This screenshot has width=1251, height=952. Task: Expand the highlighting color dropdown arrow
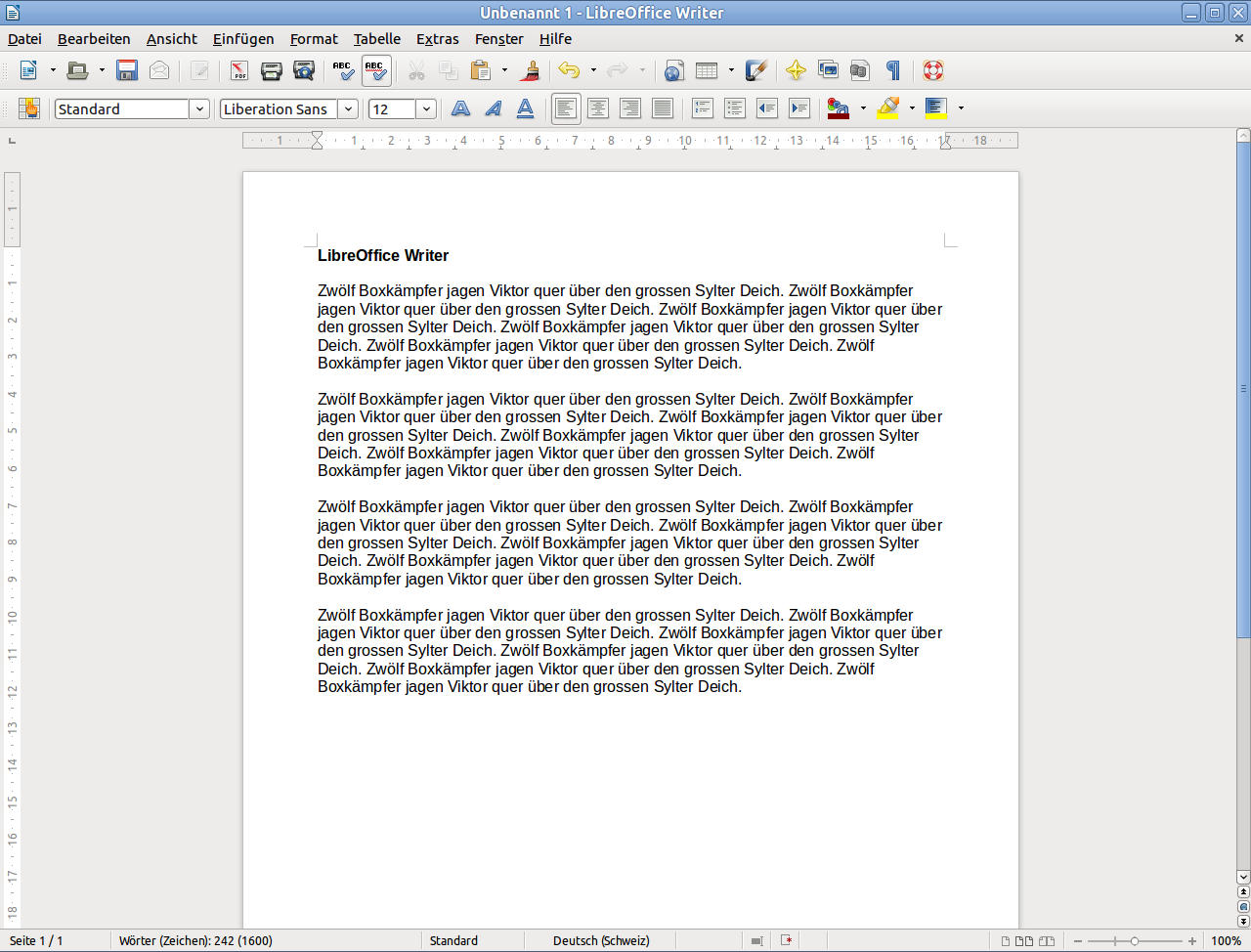(912, 108)
